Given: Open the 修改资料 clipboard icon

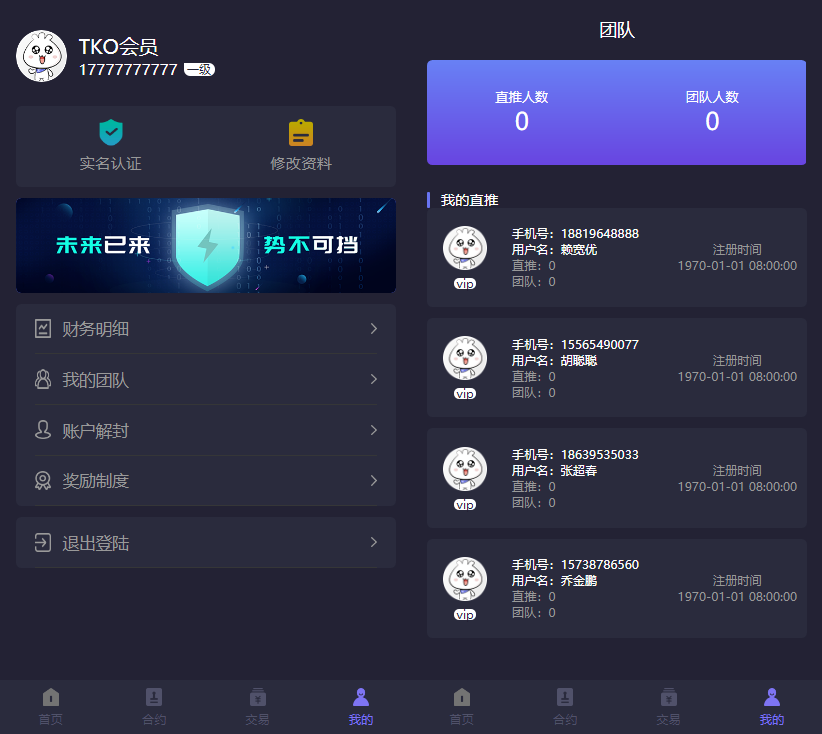Looking at the screenshot, I should click(x=301, y=133).
